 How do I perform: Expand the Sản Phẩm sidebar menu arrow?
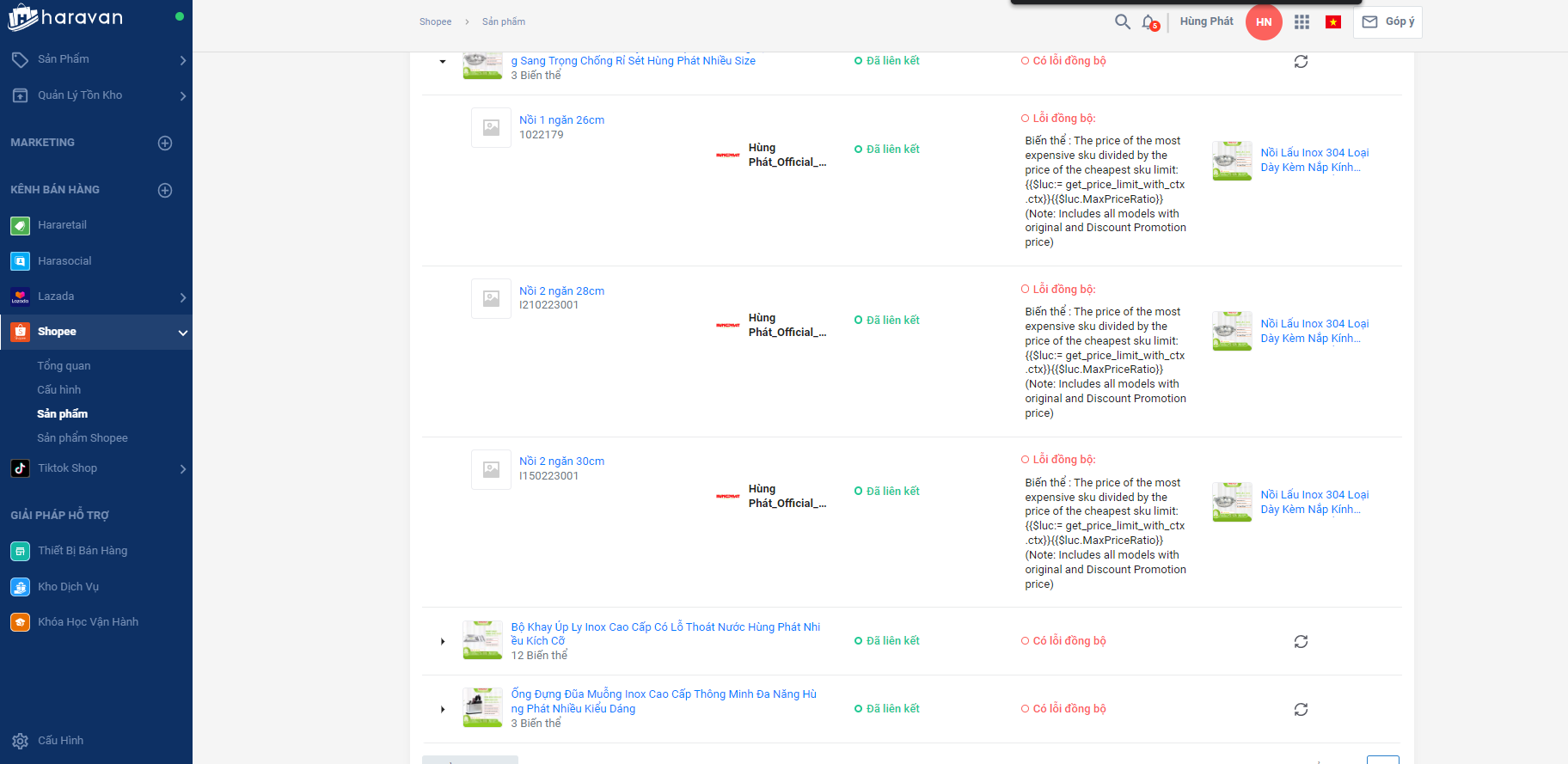coord(182,60)
